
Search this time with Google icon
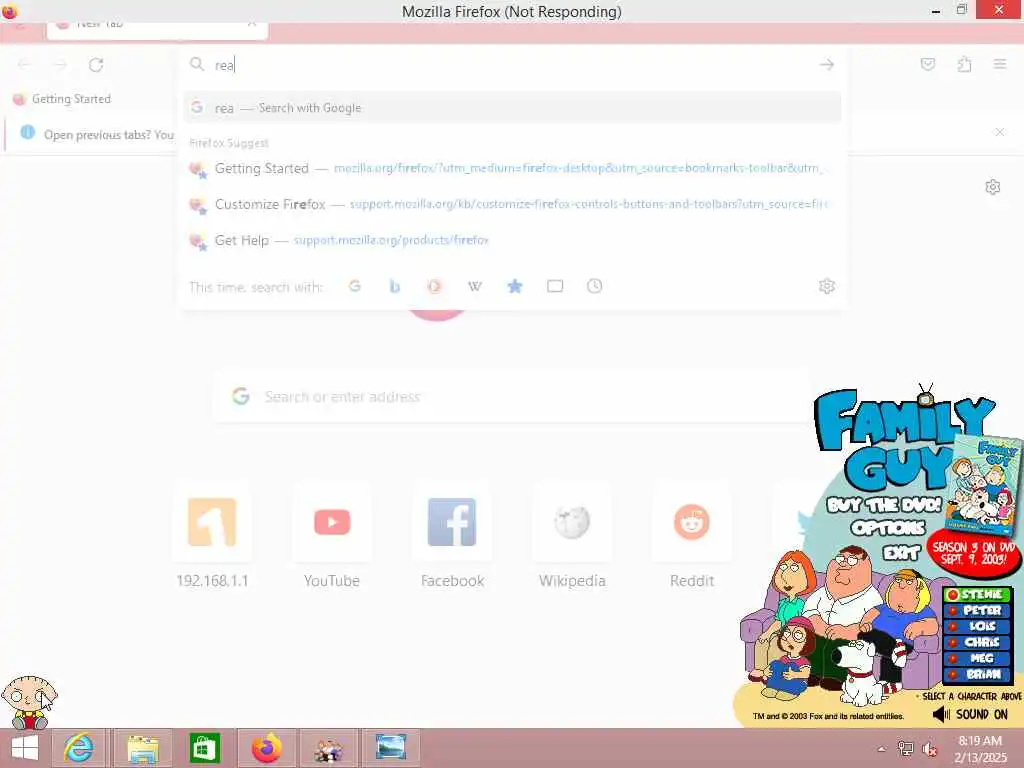coord(355,286)
